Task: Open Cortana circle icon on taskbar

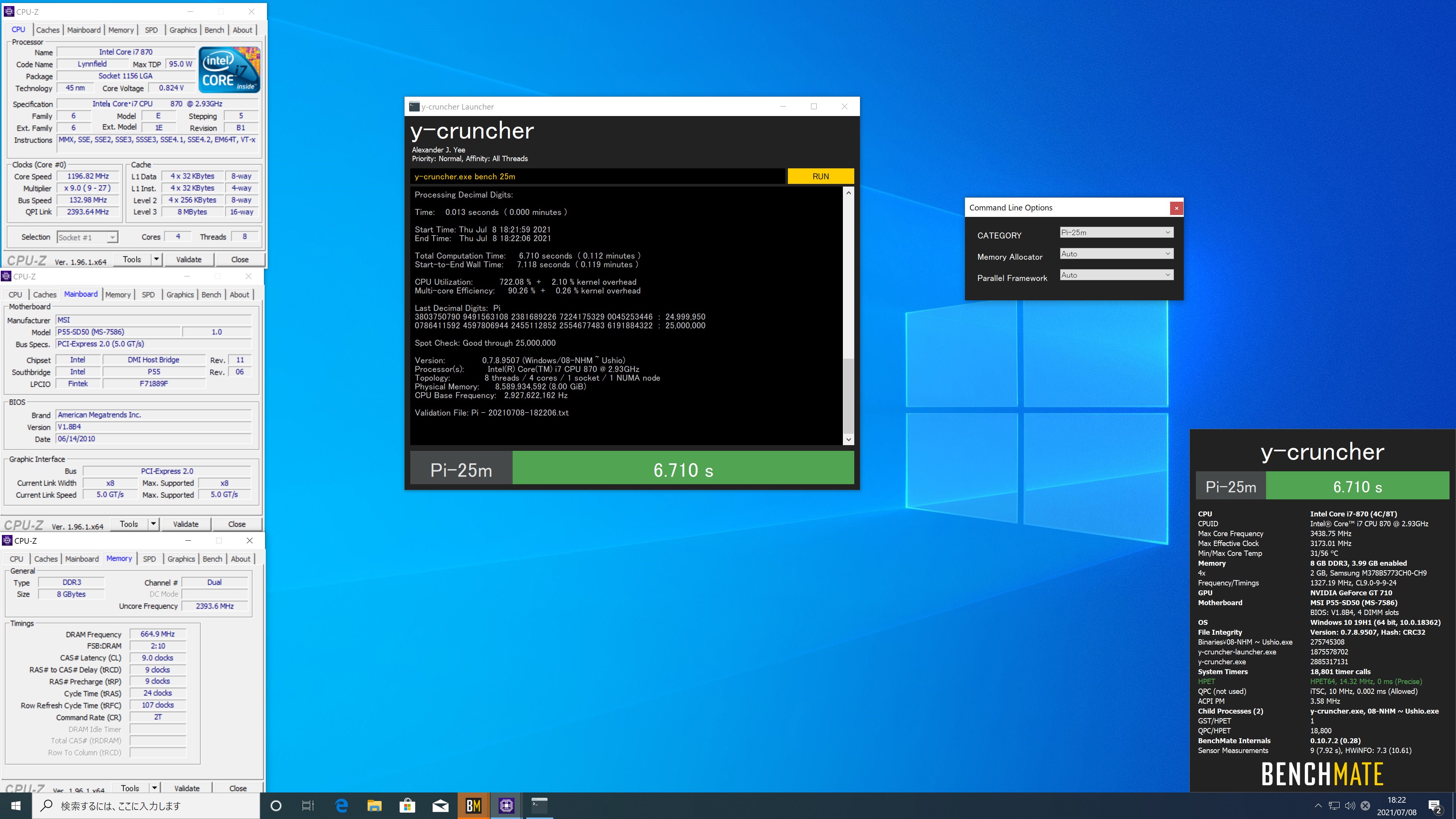Action: click(276, 805)
